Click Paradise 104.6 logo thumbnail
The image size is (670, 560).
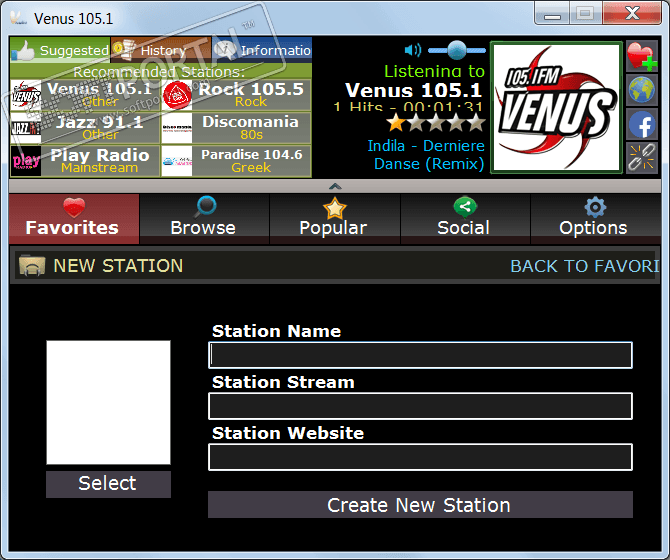177,161
